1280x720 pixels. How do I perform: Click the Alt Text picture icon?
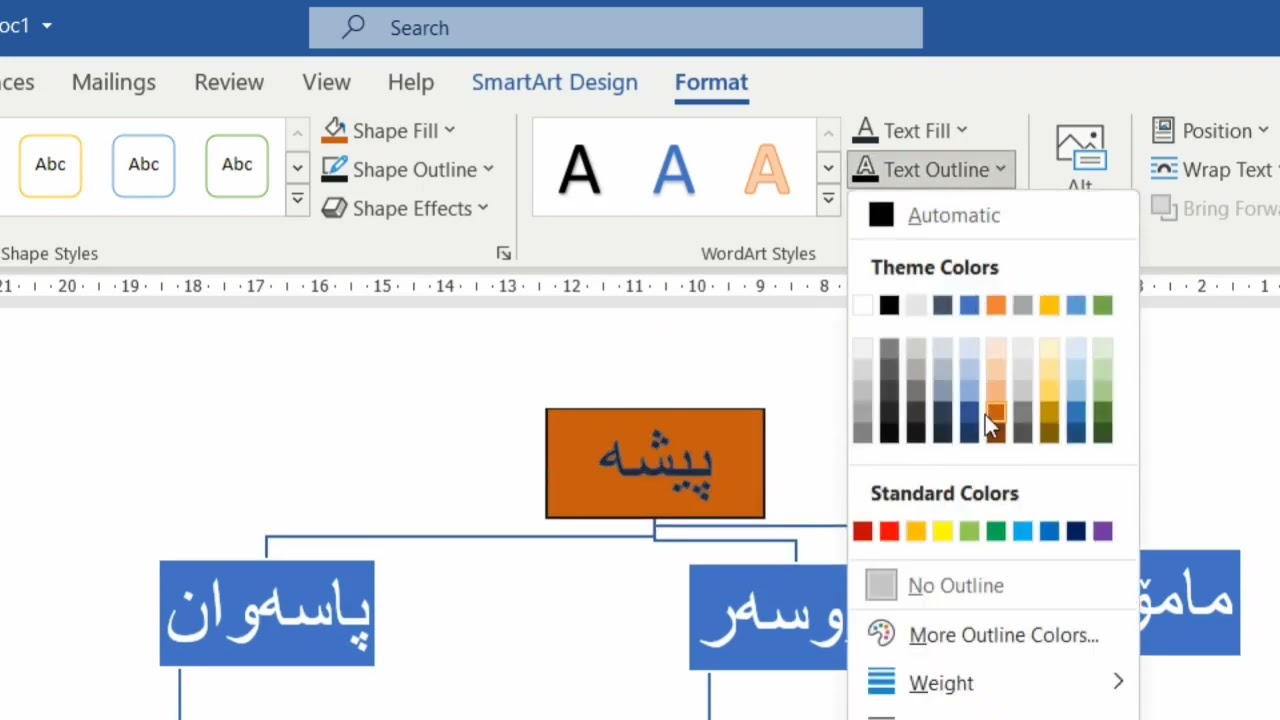pyautogui.click(x=1080, y=148)
